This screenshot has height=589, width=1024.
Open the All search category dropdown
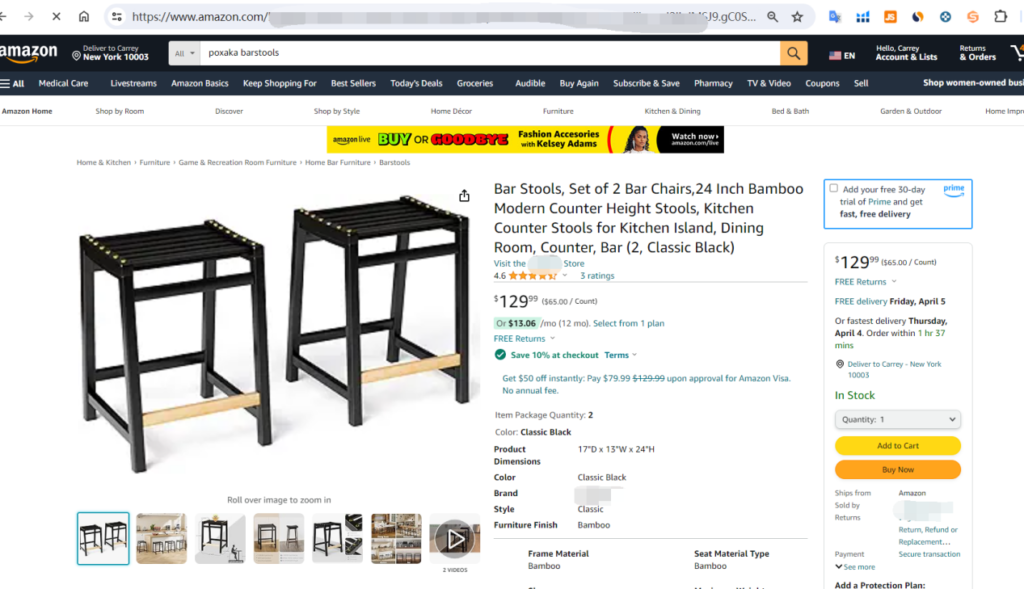(x=184, y=54)
